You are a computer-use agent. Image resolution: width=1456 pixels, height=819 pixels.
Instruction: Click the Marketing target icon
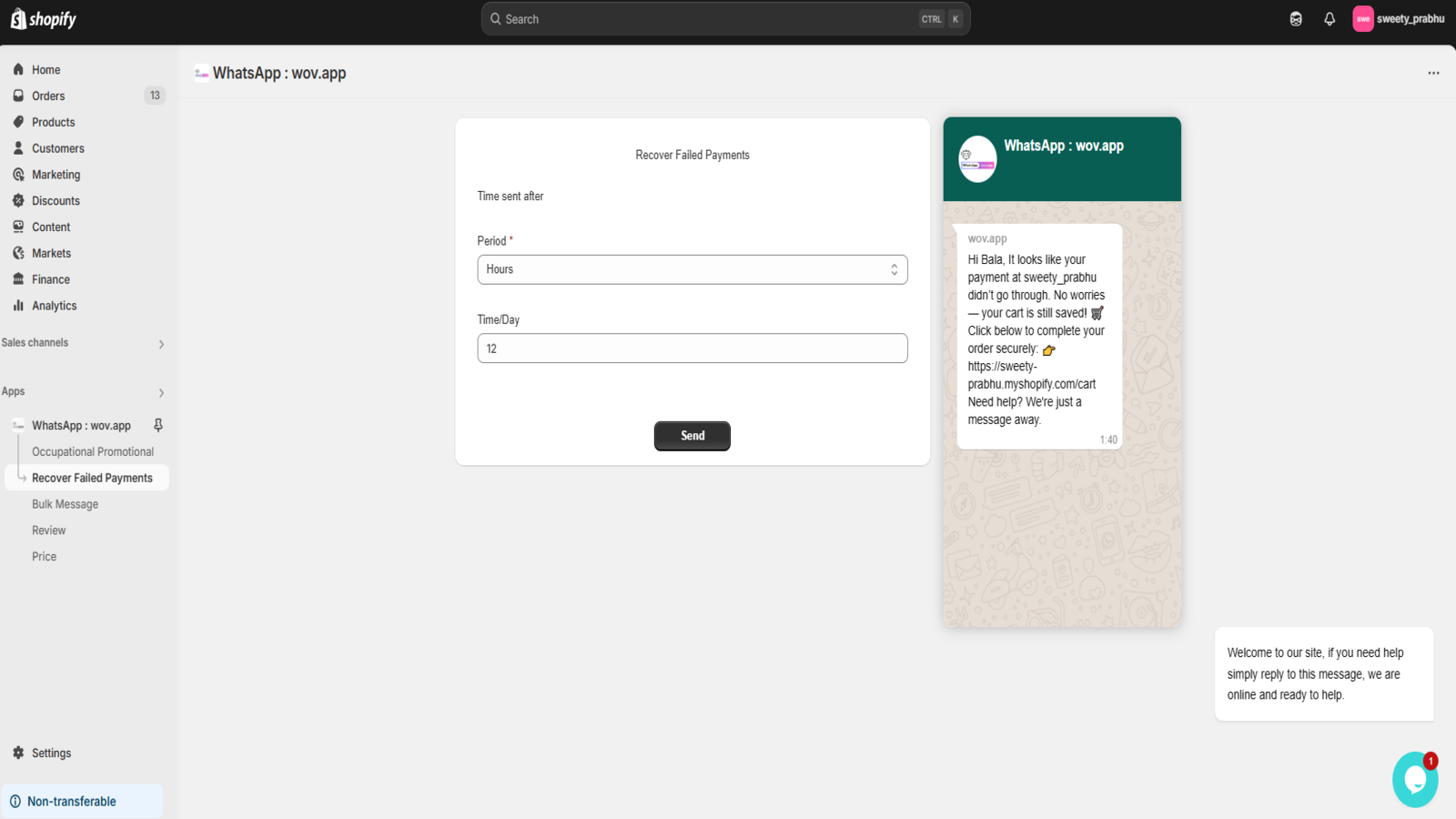click(x=18, y=175)
